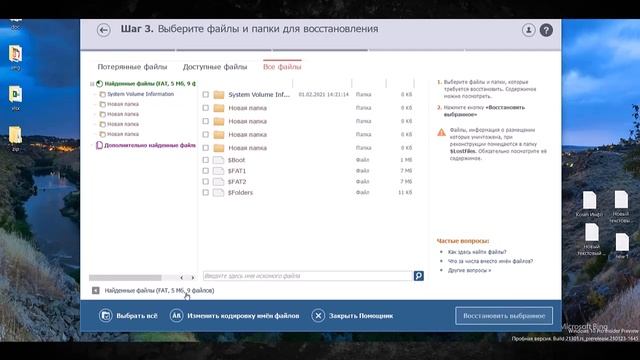
Task: Click the path bar square icon
Action: (96, 291)
